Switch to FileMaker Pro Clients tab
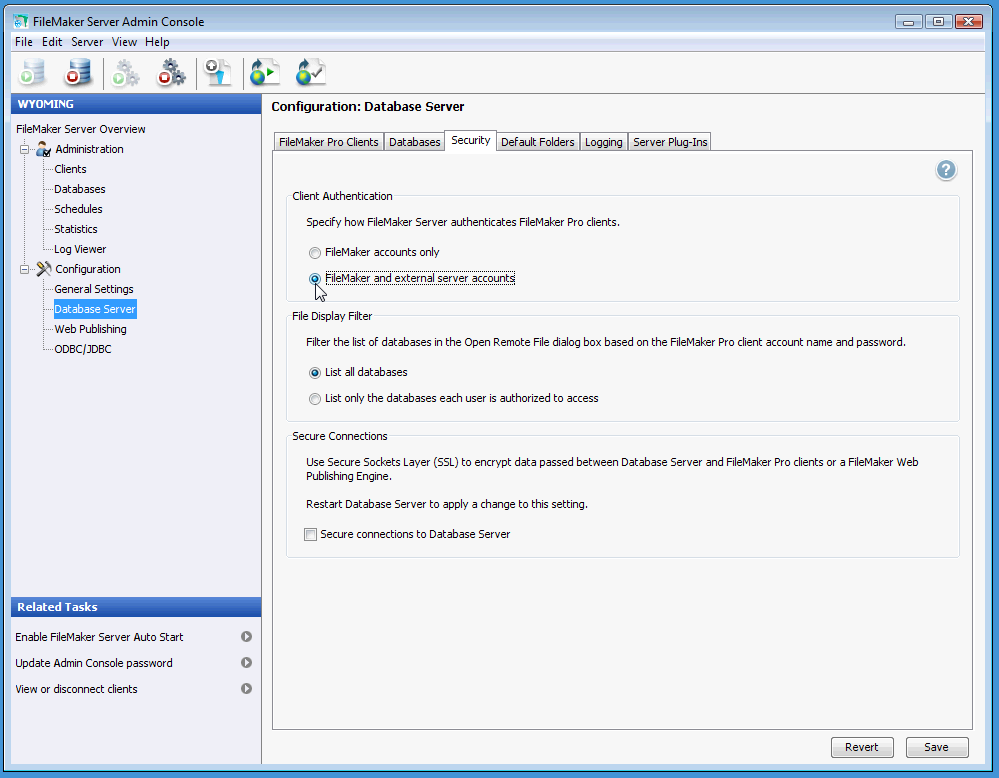 tap(329, 141)
